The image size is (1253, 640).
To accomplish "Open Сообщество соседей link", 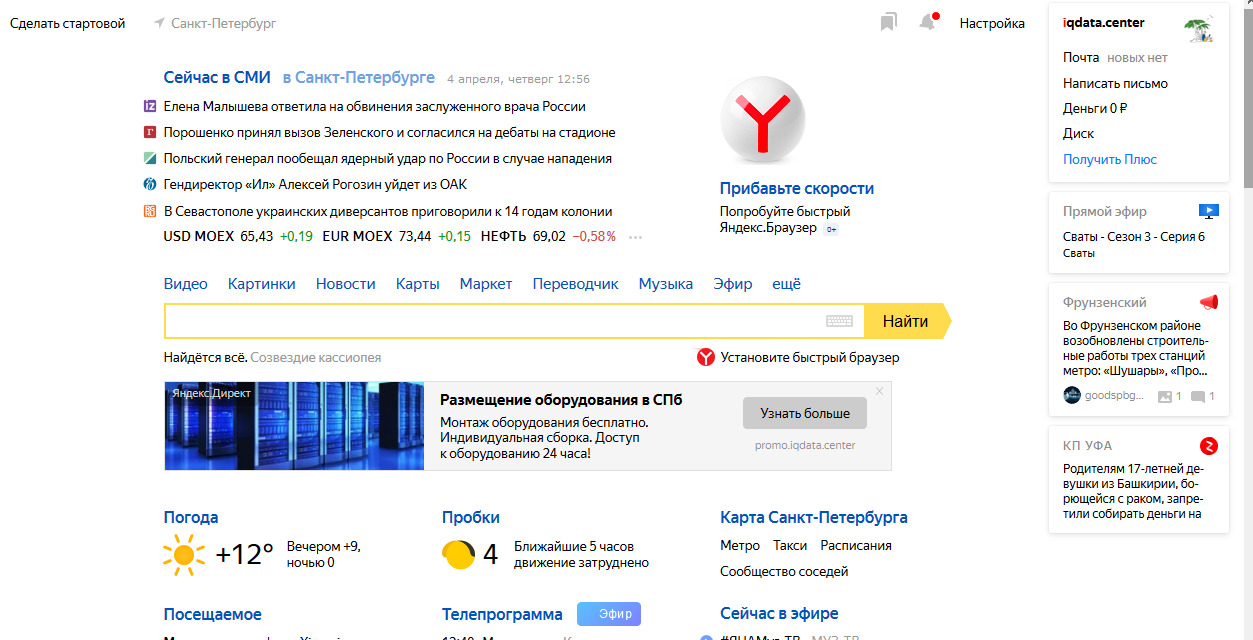I will [784, 571].
